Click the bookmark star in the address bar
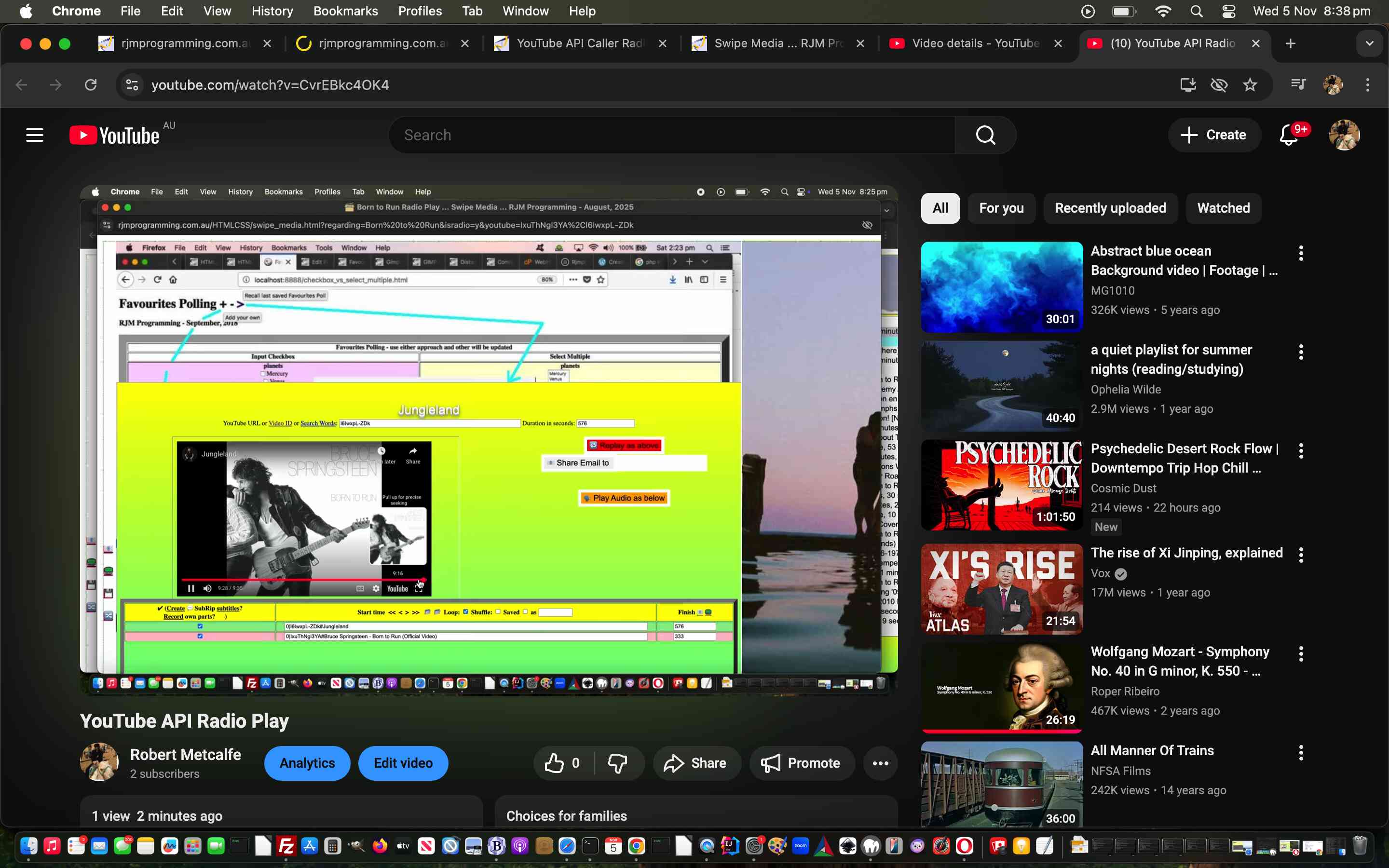Screen dimensions: 1389x868 pos(1250,84)
